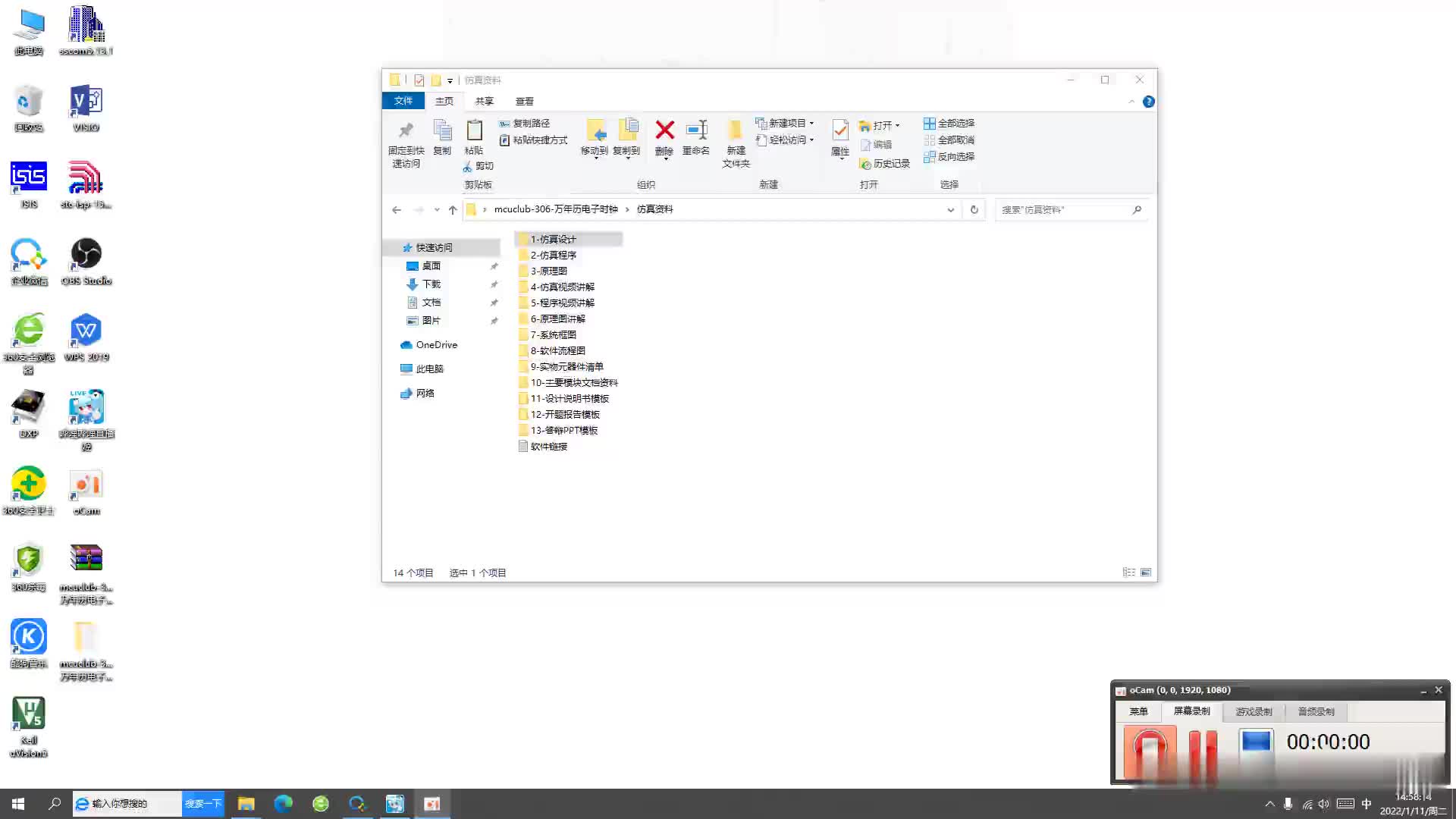Screen dimensions: 1456x819
Task: Click the oCam pause bars button
Action: (1203, 752)
